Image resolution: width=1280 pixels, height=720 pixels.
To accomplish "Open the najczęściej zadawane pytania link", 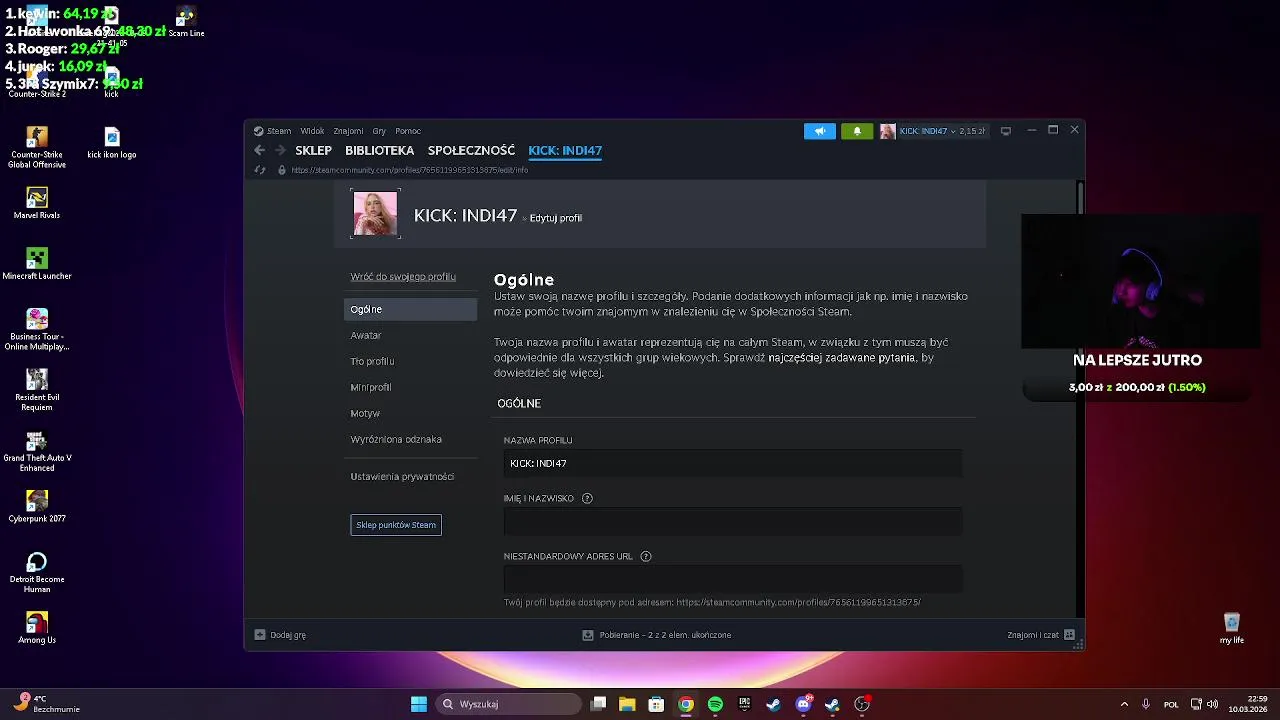I will (841, 357).
